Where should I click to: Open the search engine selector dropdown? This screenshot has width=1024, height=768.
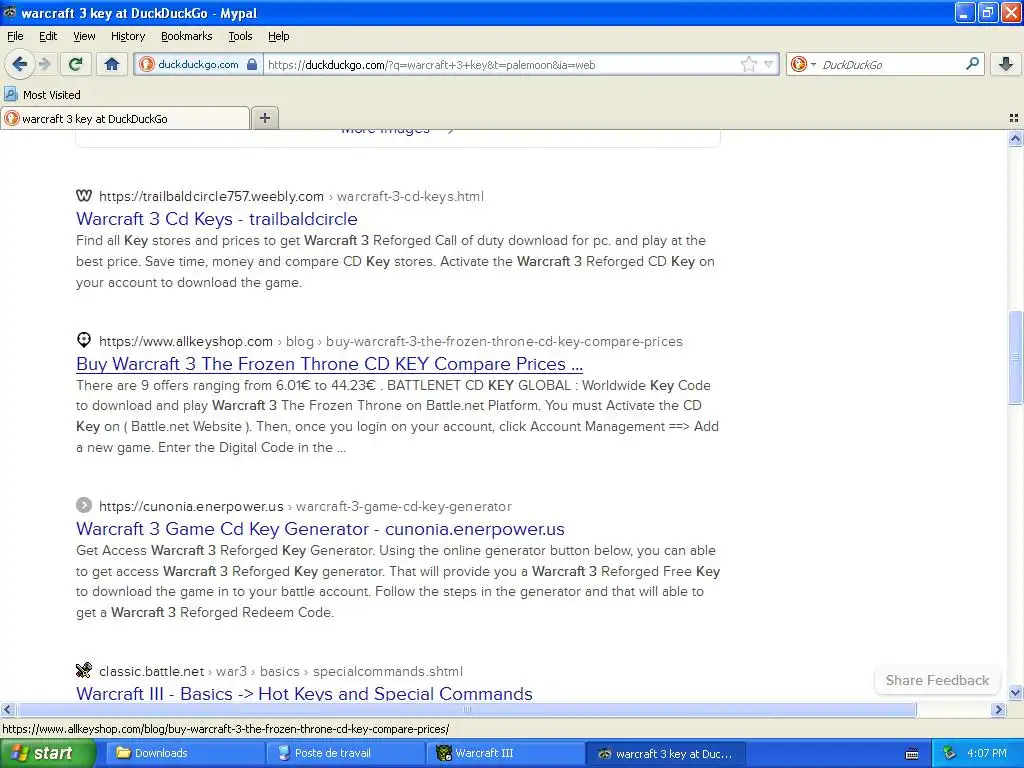[803, 64]
